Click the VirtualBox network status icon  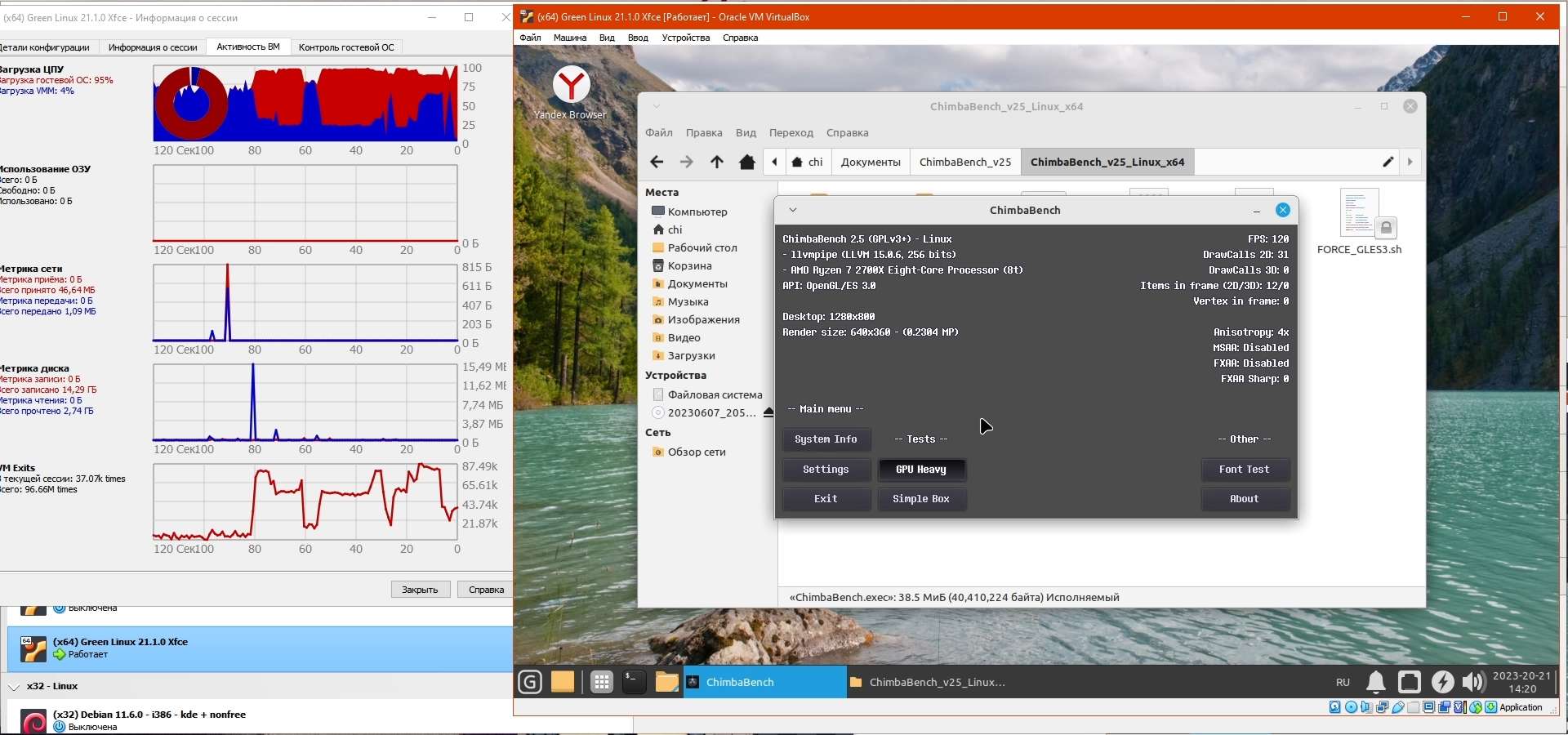coord(1383,707)
